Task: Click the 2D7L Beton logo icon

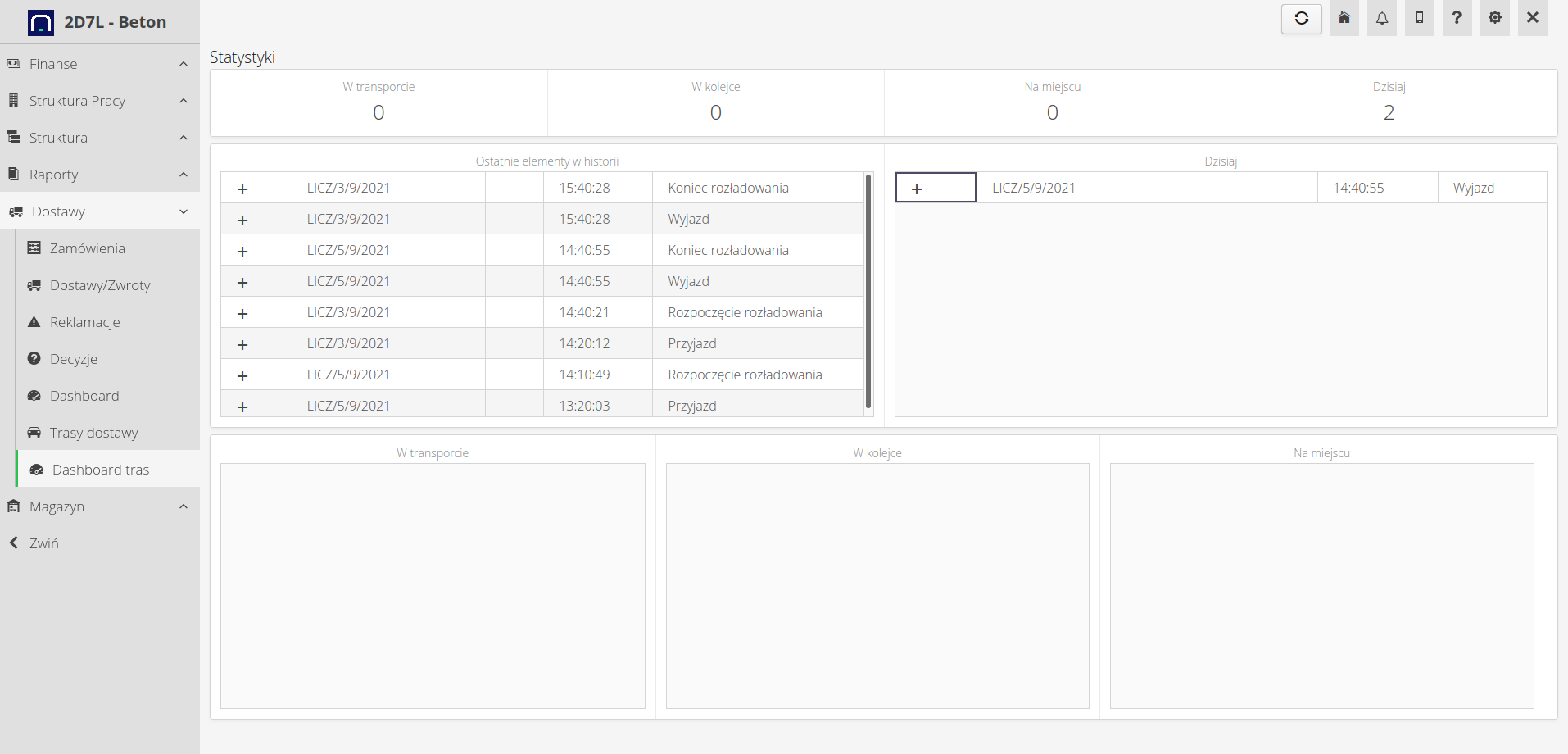Action: point(41,22)
